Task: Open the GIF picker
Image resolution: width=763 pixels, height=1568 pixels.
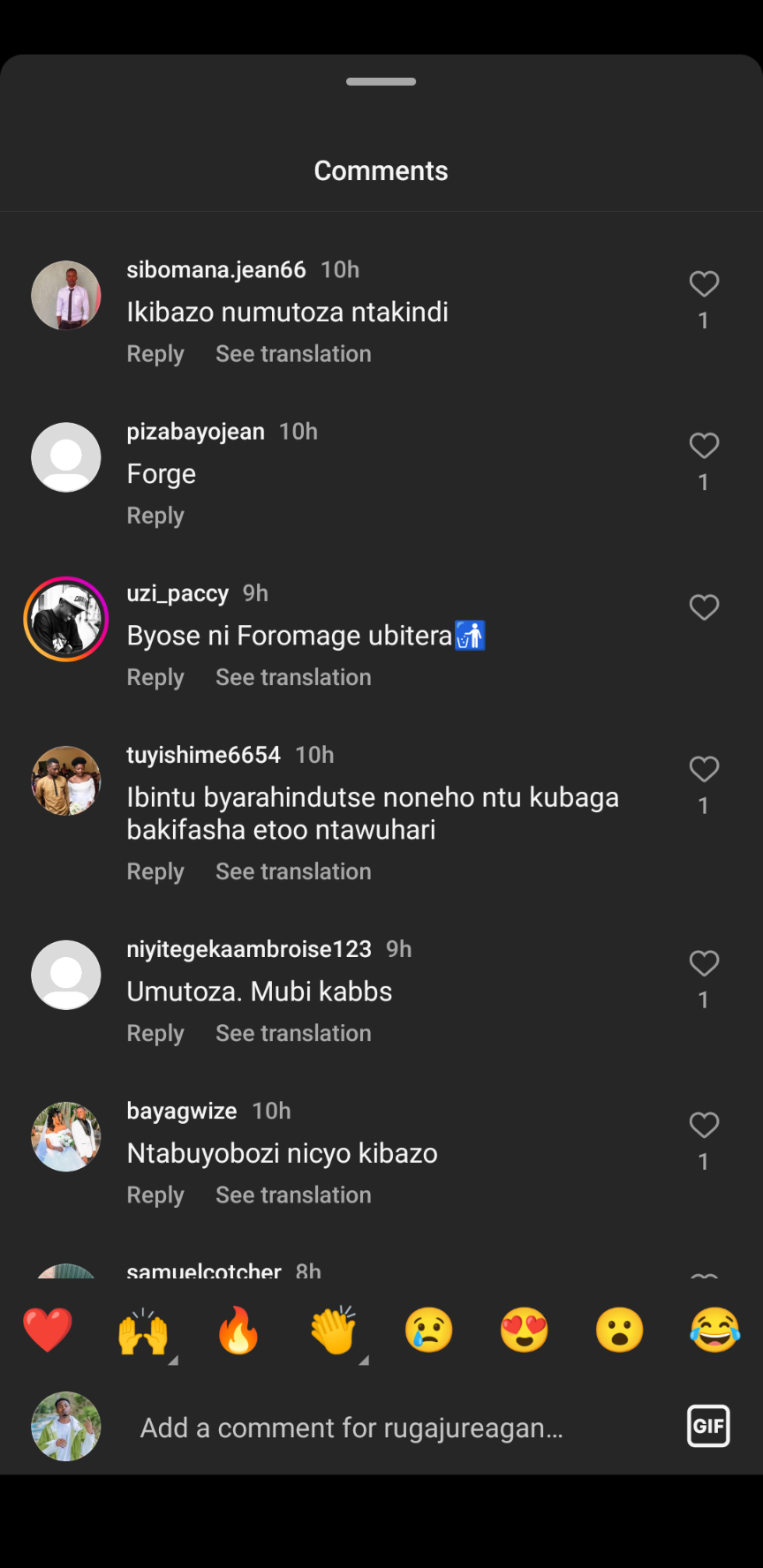Action: pos(708,1426)
